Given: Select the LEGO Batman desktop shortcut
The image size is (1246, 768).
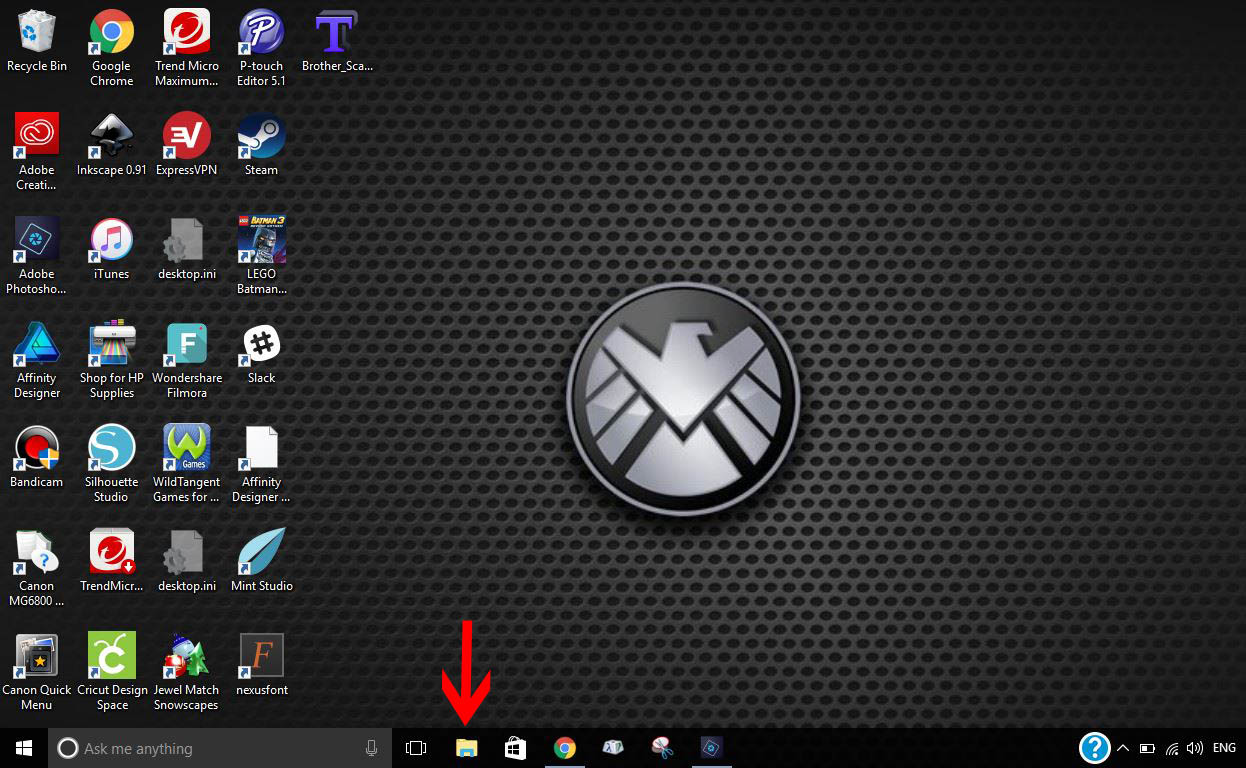Looking at the screenshot, I should tap(261, 255).
